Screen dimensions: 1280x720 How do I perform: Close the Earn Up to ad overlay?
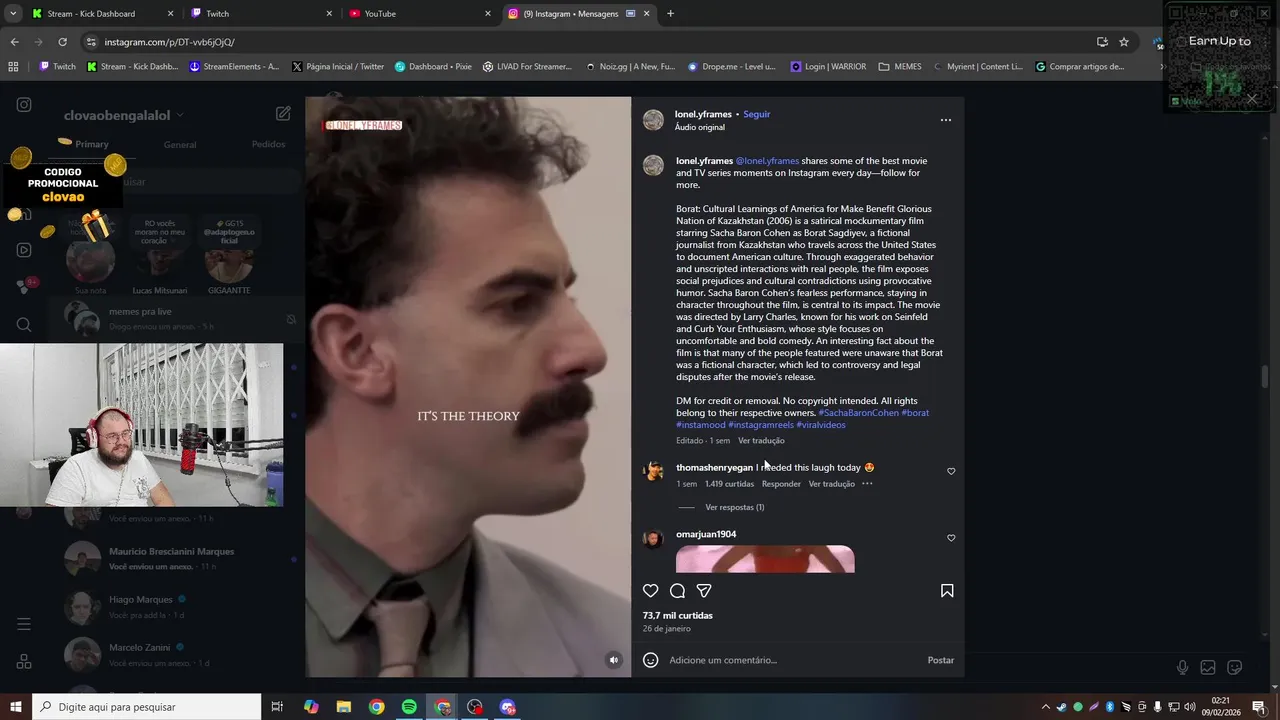click(1251, 98)
